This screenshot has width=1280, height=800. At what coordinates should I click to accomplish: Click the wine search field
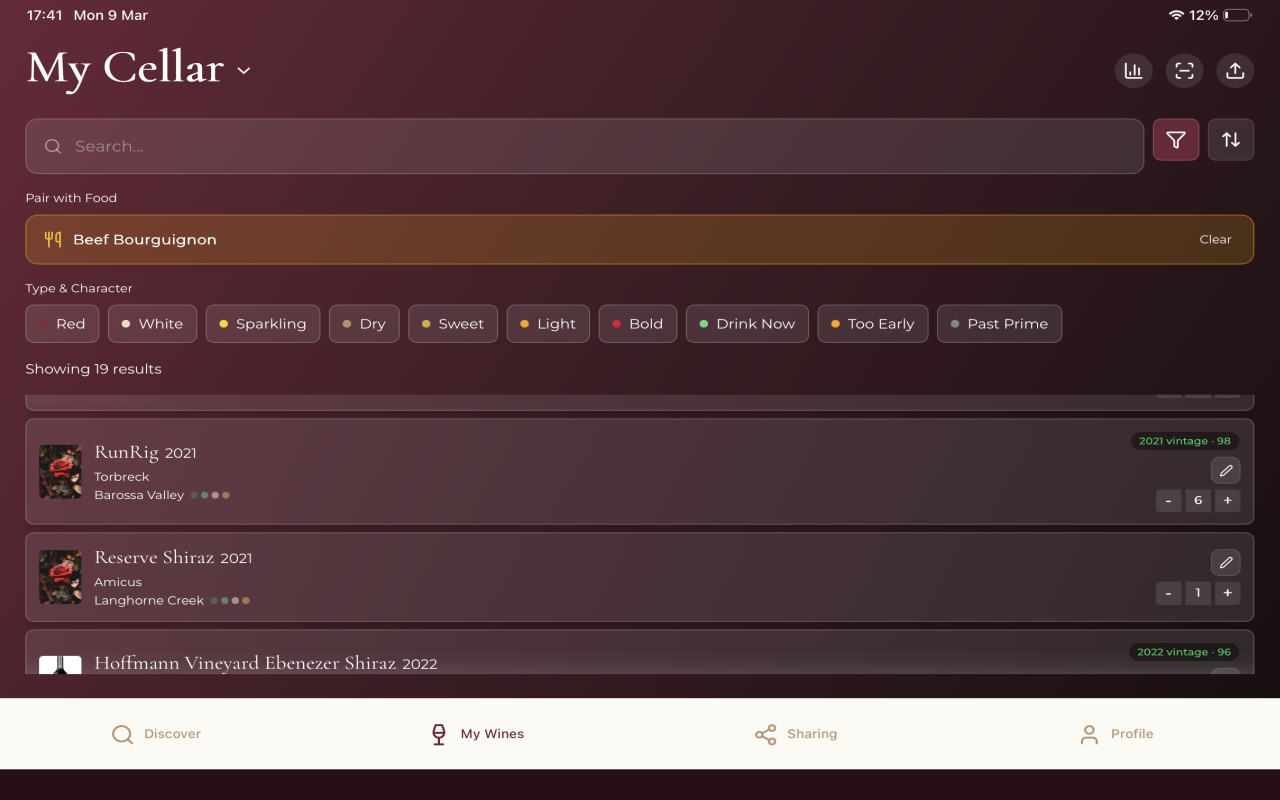[584, 147]
